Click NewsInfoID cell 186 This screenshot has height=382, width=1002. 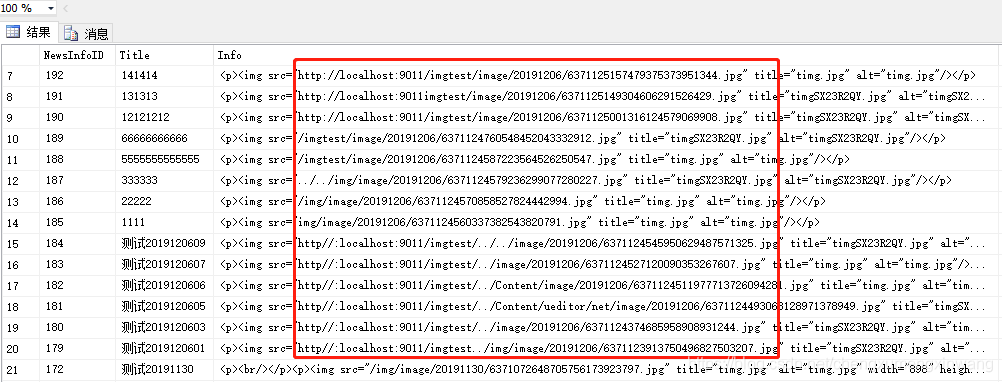77,202
